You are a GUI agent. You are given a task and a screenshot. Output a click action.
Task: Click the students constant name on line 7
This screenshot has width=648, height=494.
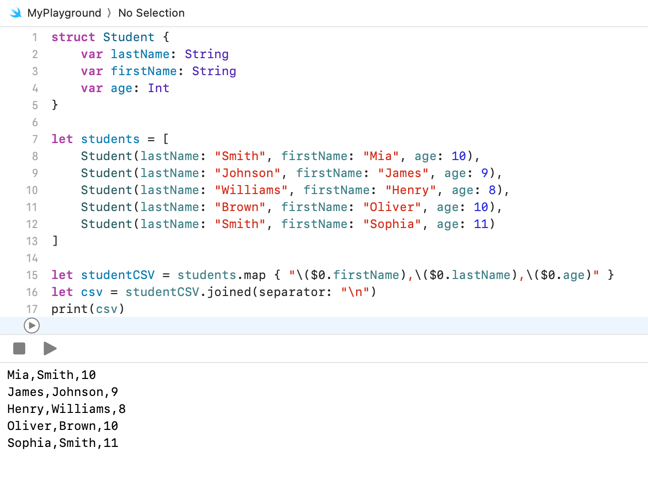[110, 139]
